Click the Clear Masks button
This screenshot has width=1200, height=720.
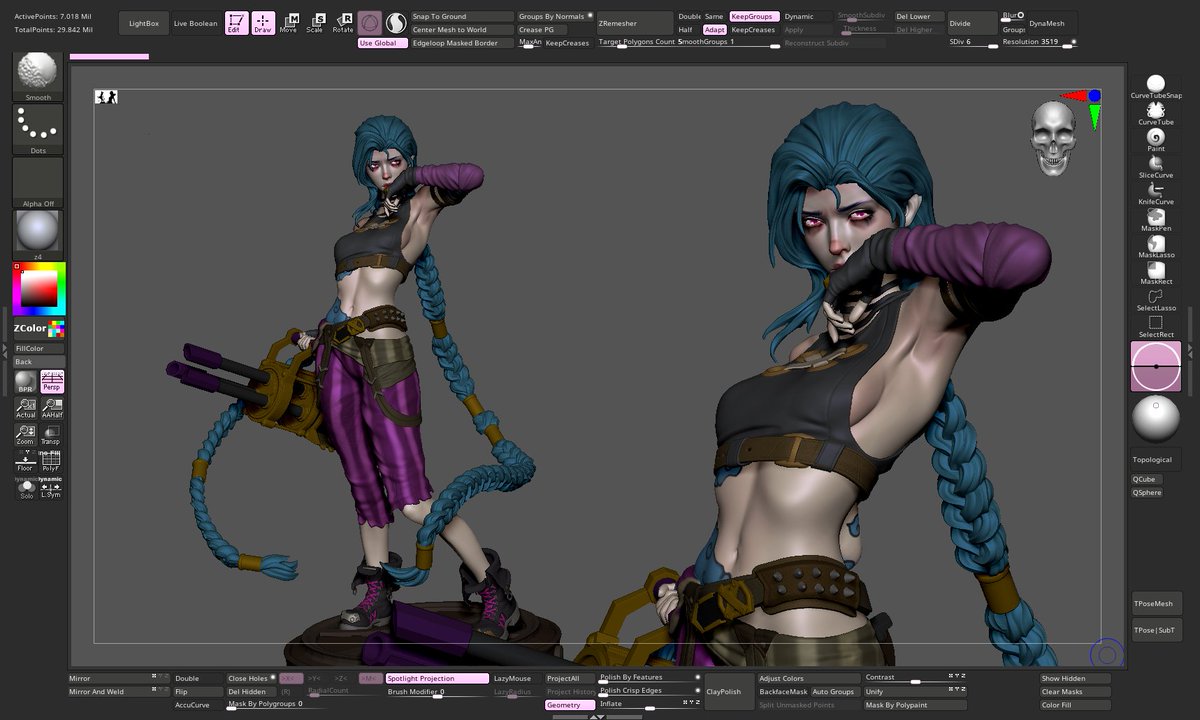tap(1076, 692)
